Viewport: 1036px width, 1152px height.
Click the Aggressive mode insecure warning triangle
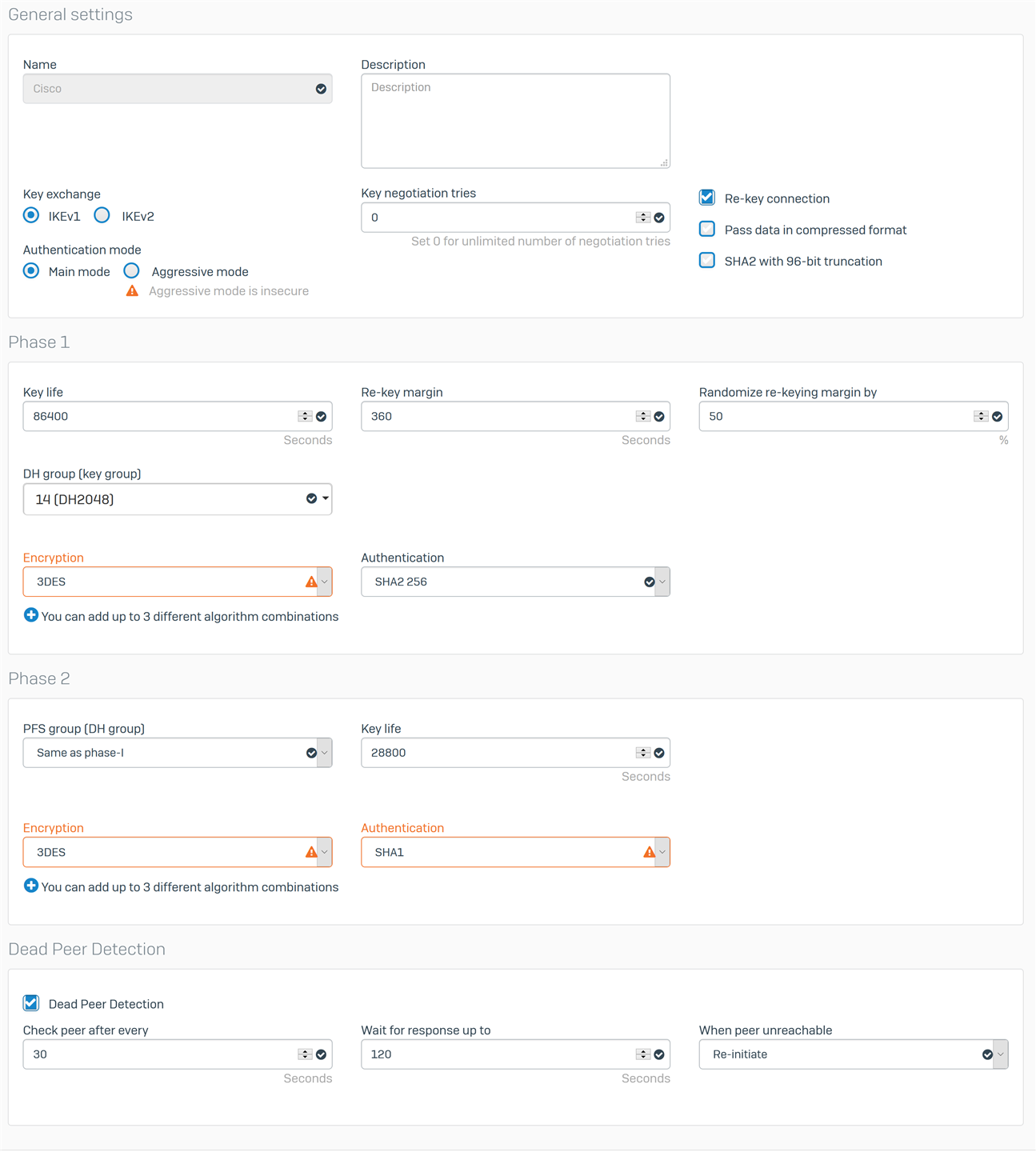click(132, 291)
